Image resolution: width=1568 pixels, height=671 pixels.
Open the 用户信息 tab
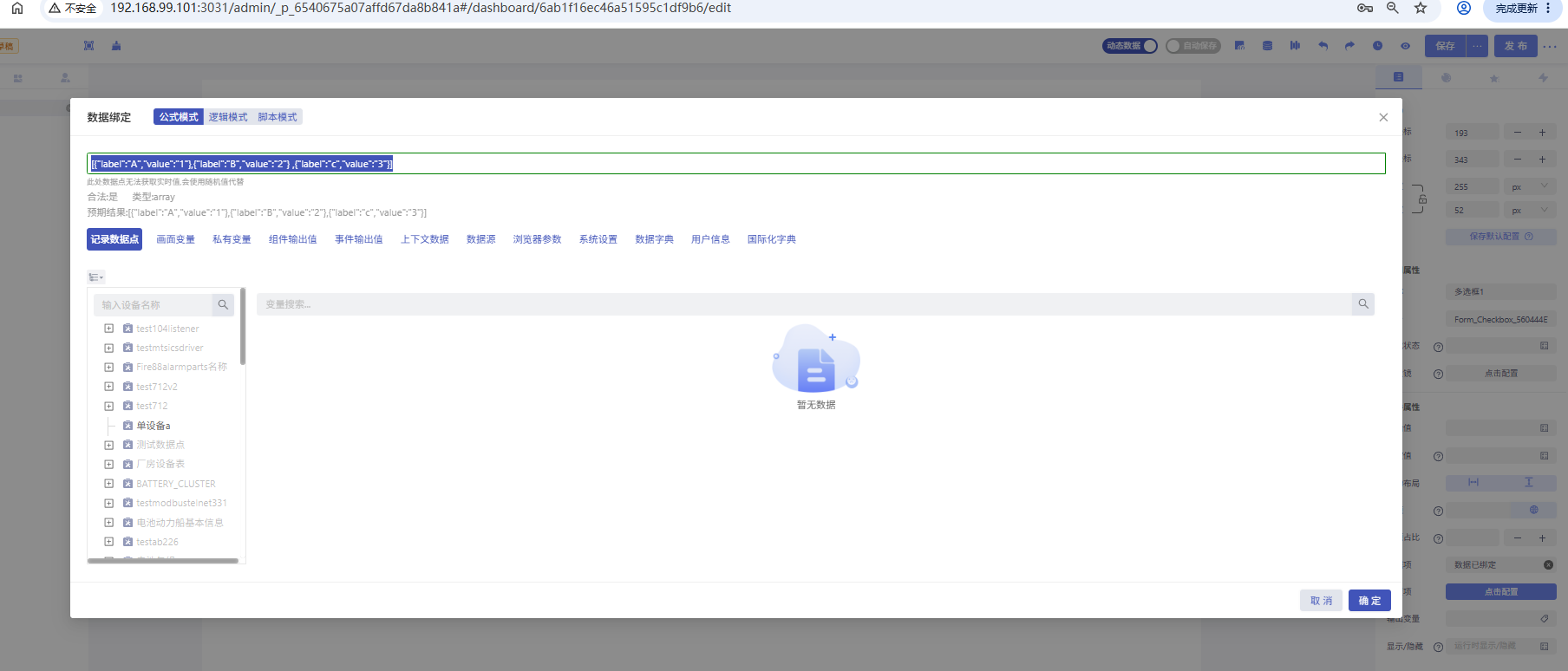(x=710, y=239)
